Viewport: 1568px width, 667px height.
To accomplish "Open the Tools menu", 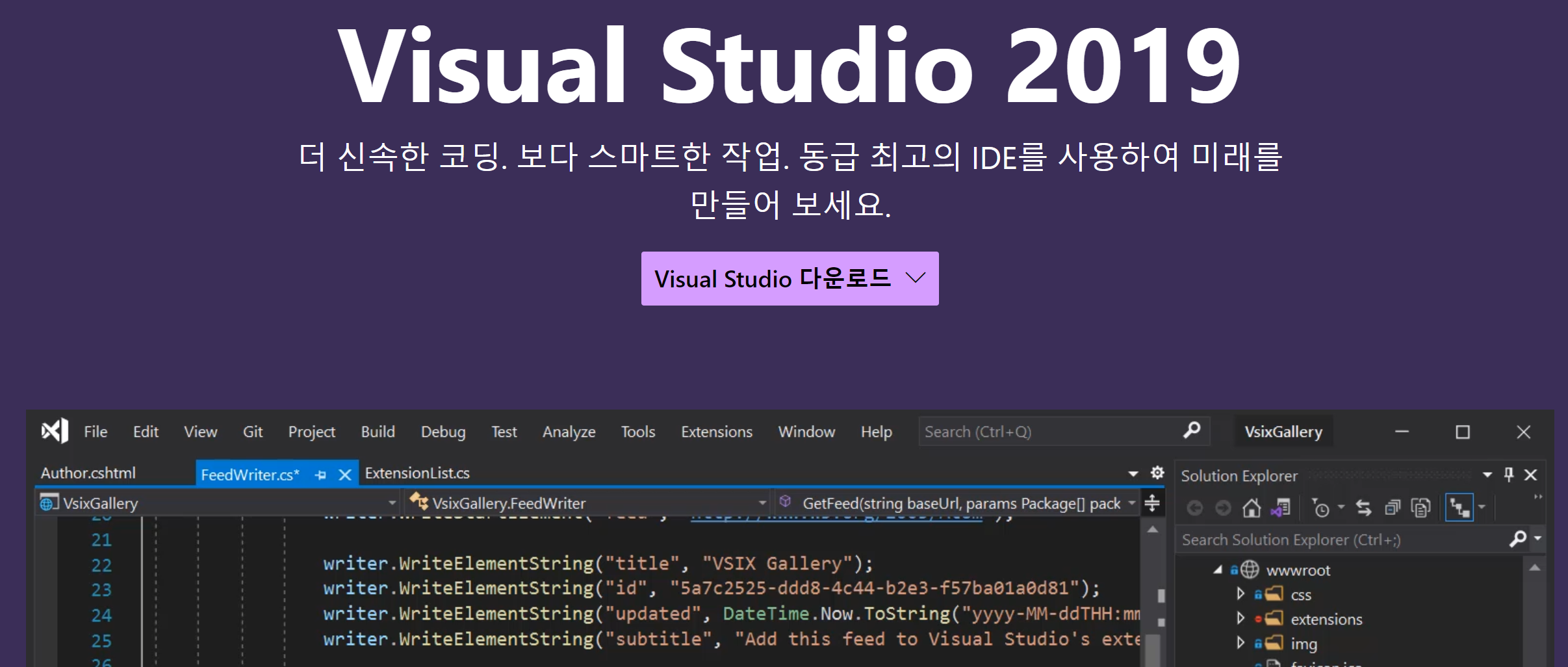I will [x=638, y=432].
